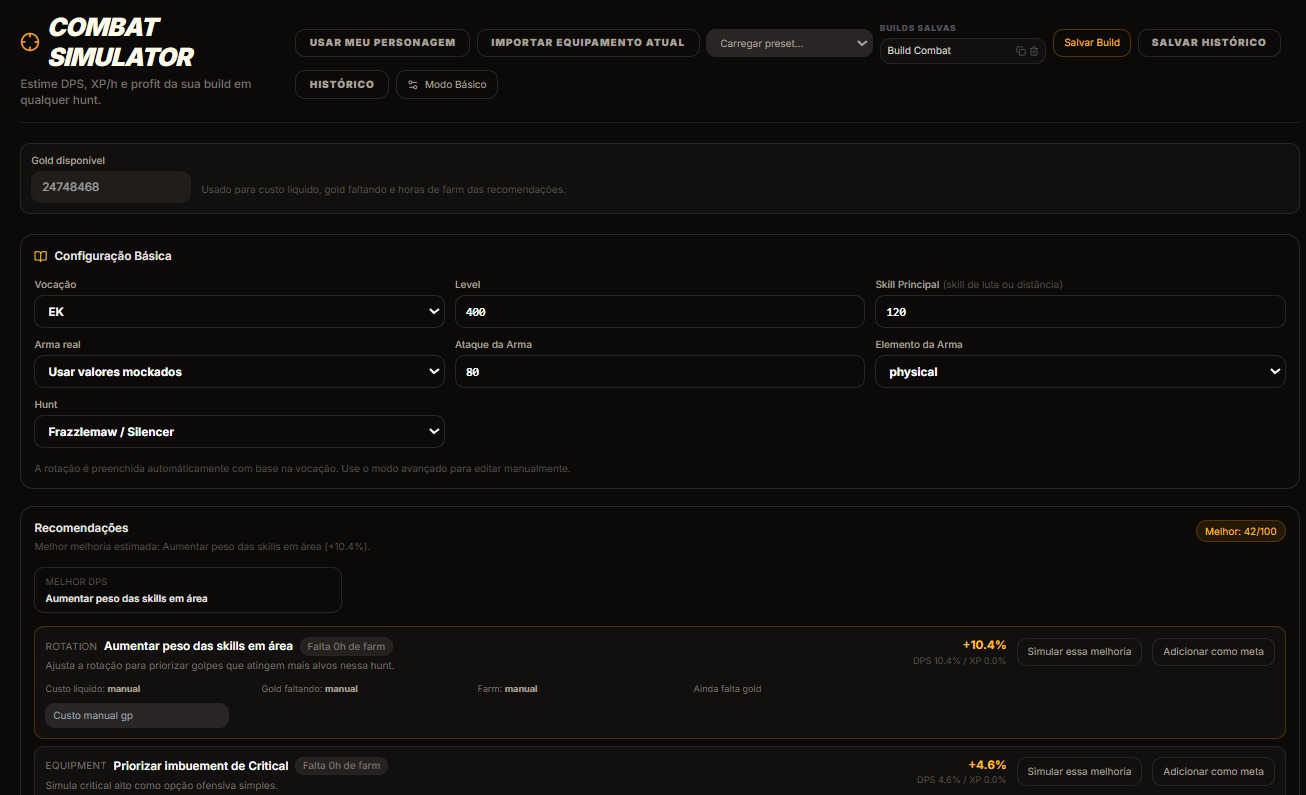Click the Melhor DPS recommendation card
The image size is (1306, 795).
tap(188, 590)
